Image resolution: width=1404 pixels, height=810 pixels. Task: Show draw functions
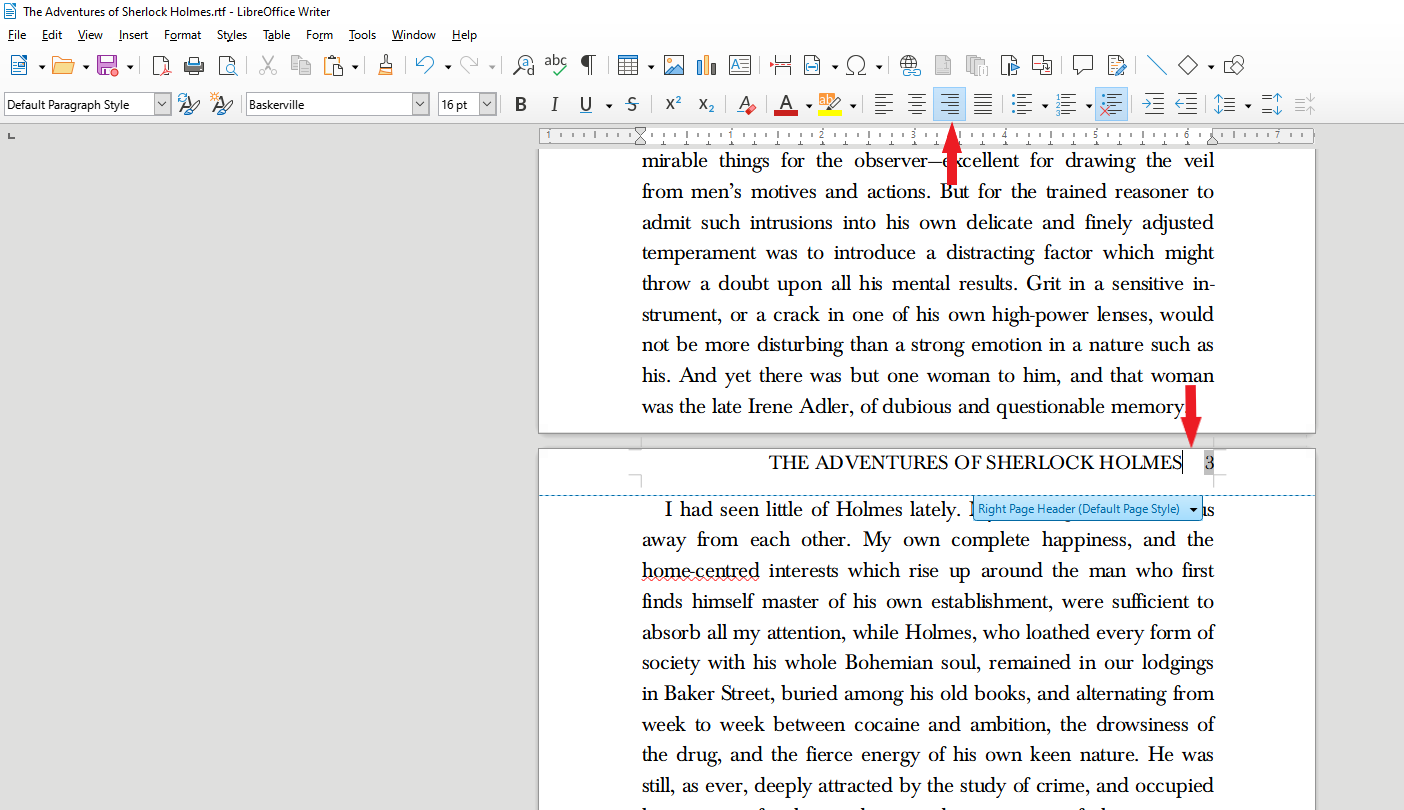coord(1234,66)
